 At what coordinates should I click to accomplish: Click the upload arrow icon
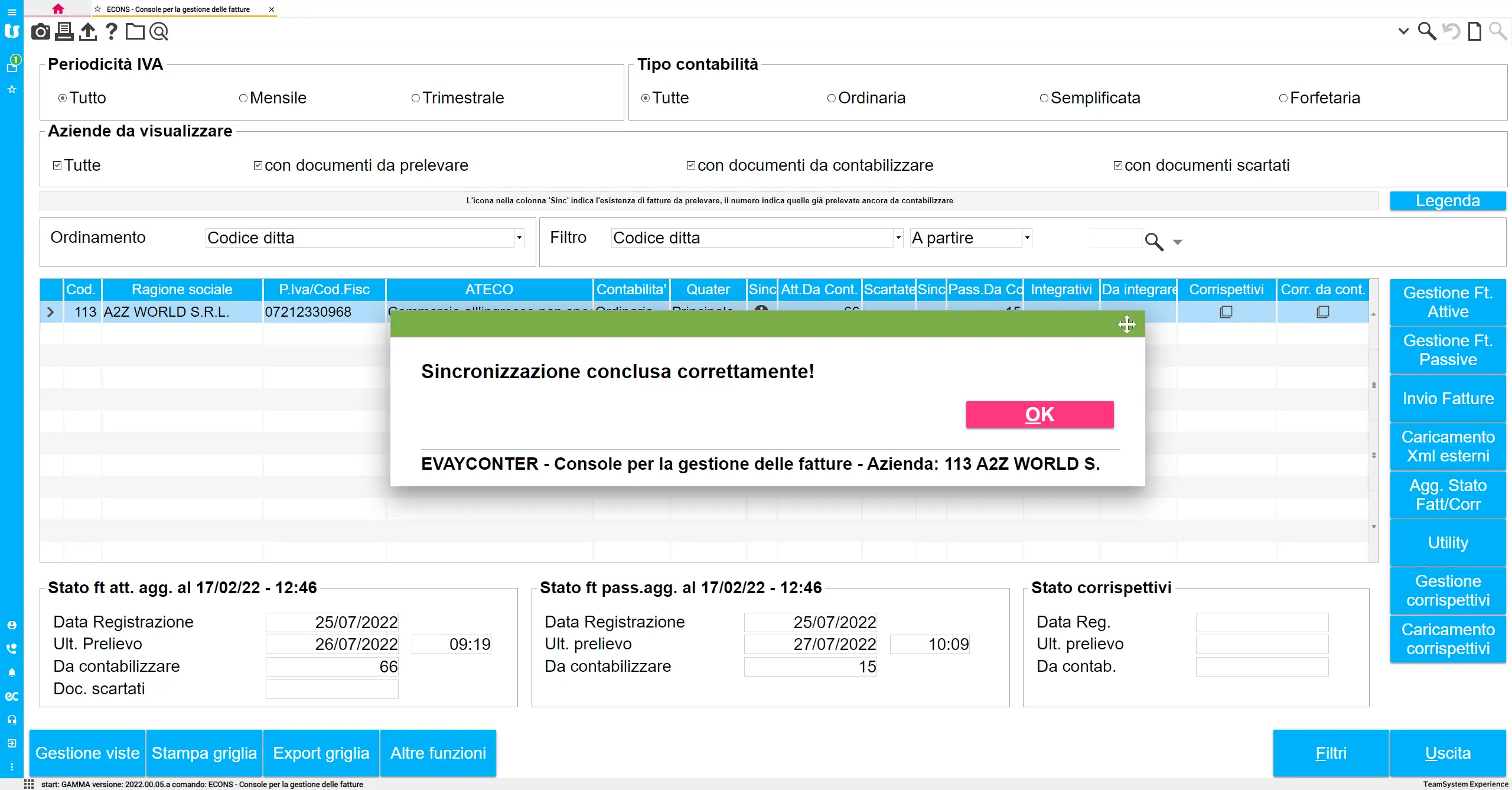tap(87, 31)
